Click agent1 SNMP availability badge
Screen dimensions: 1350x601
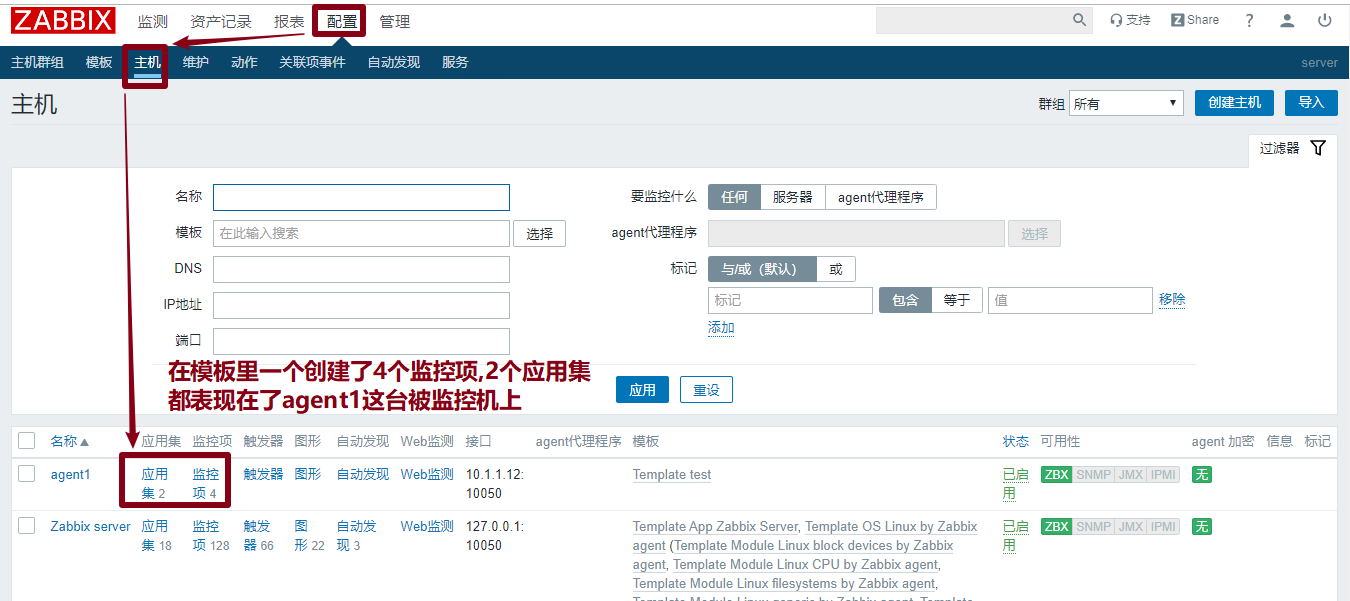tap(1093, 474)
